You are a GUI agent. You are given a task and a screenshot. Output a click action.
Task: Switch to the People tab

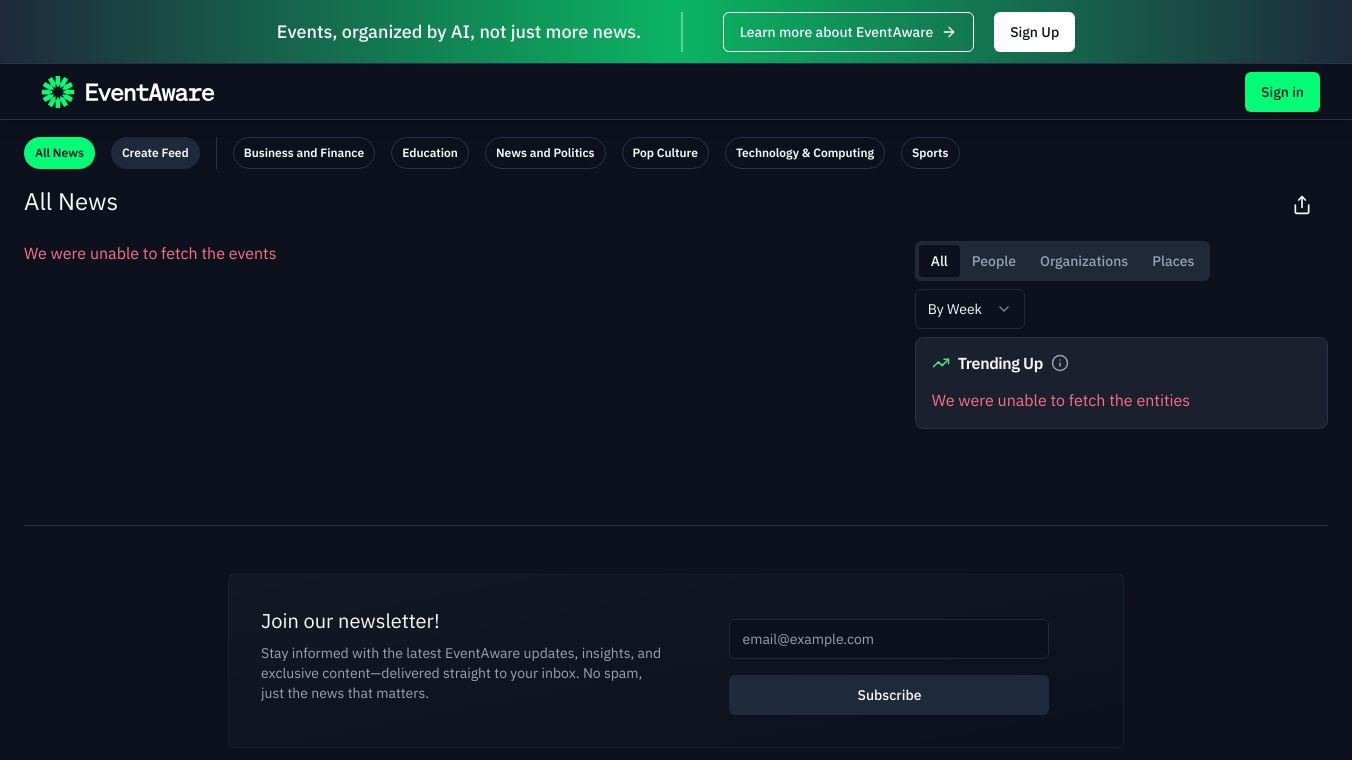993,261
